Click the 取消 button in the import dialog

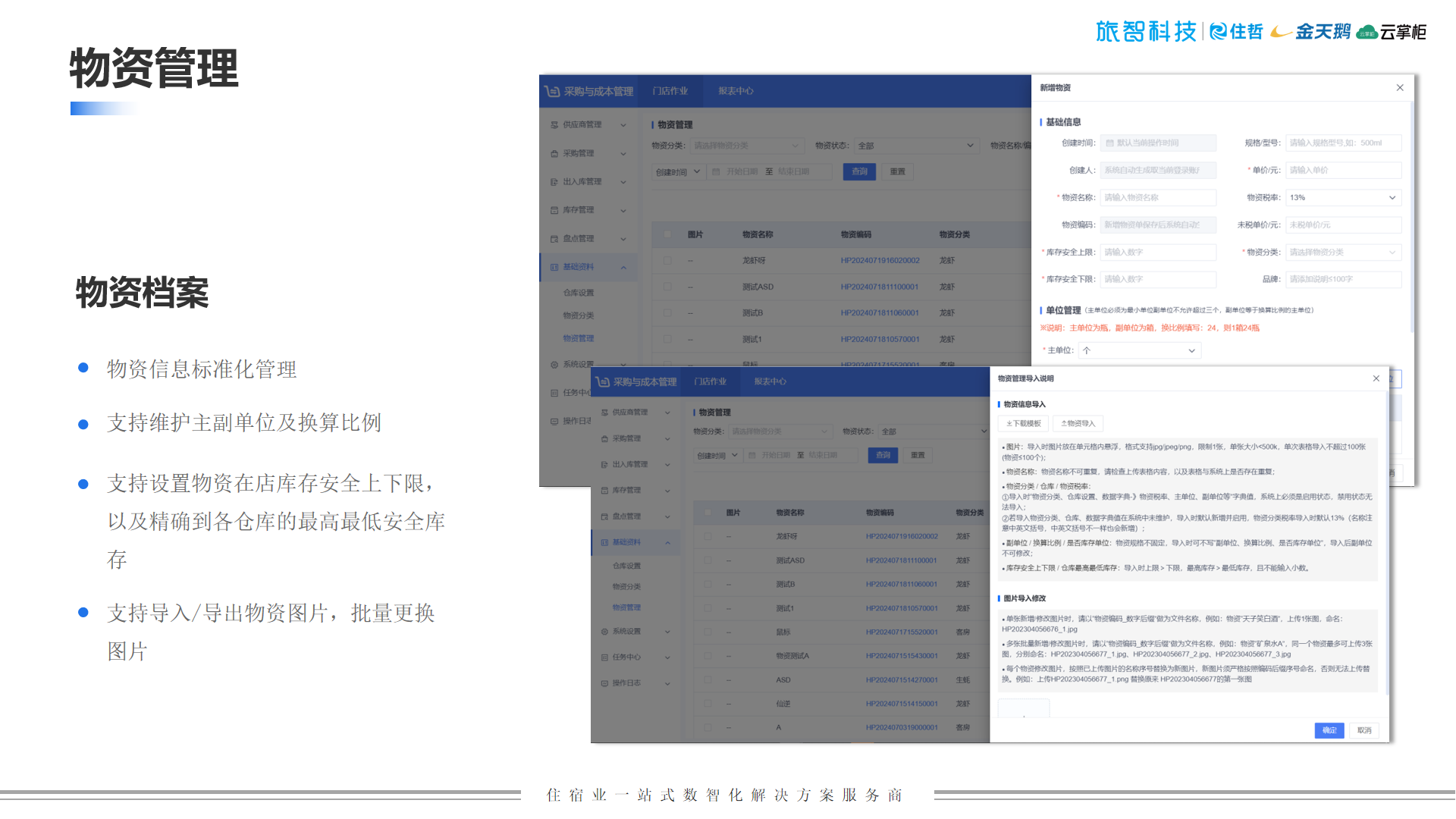pyautogui.click(x=1364, y=730)
